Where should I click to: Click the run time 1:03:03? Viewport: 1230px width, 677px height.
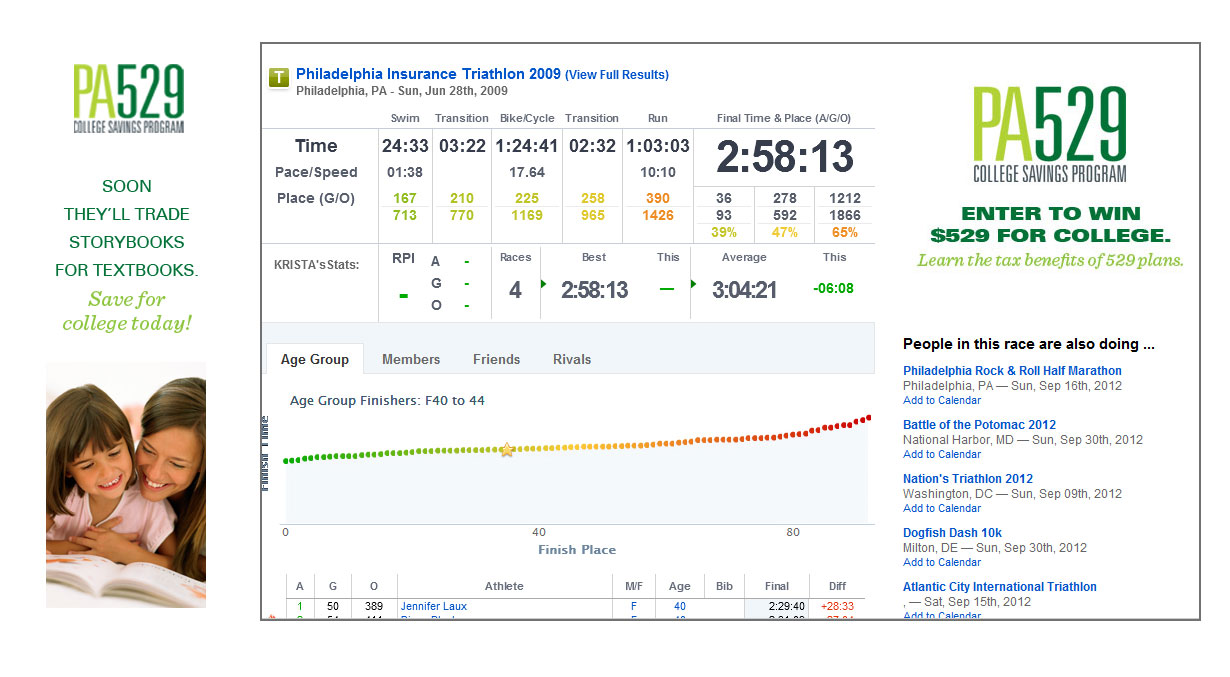[x=658, y=146]
